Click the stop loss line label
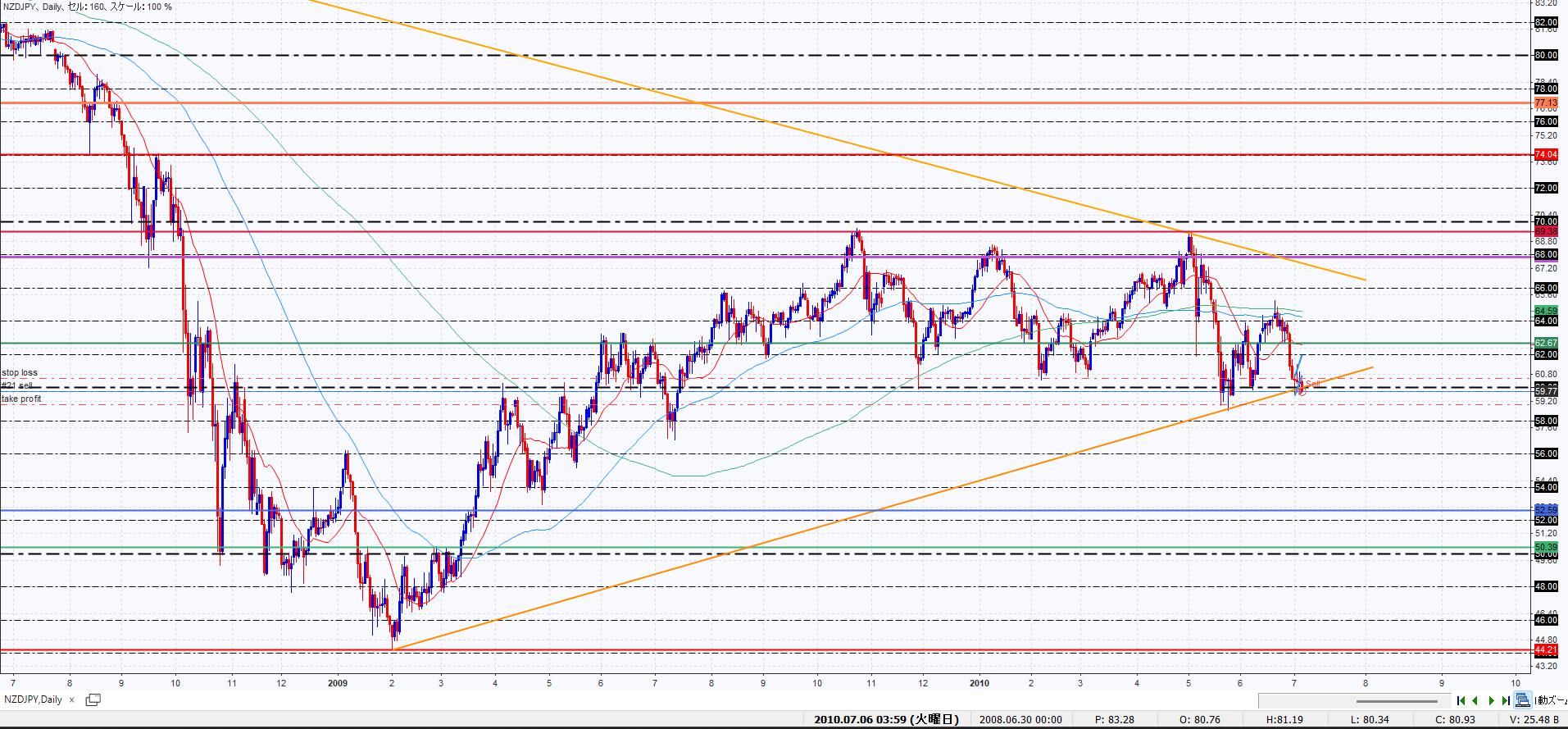Image resolution: width=1568 pixels, height=729 pixels. [x=20, y=373]
